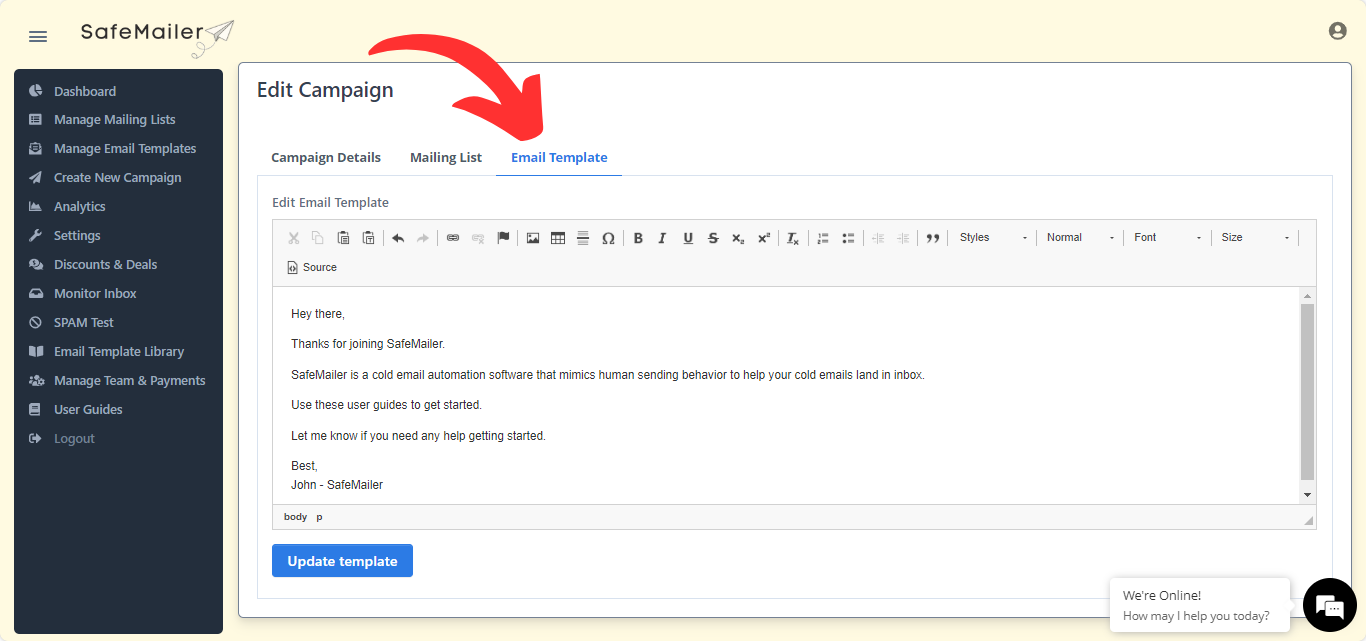Select the Email Template tab
This screenshot has height=641, width=1366.
[x=559, y=157]
